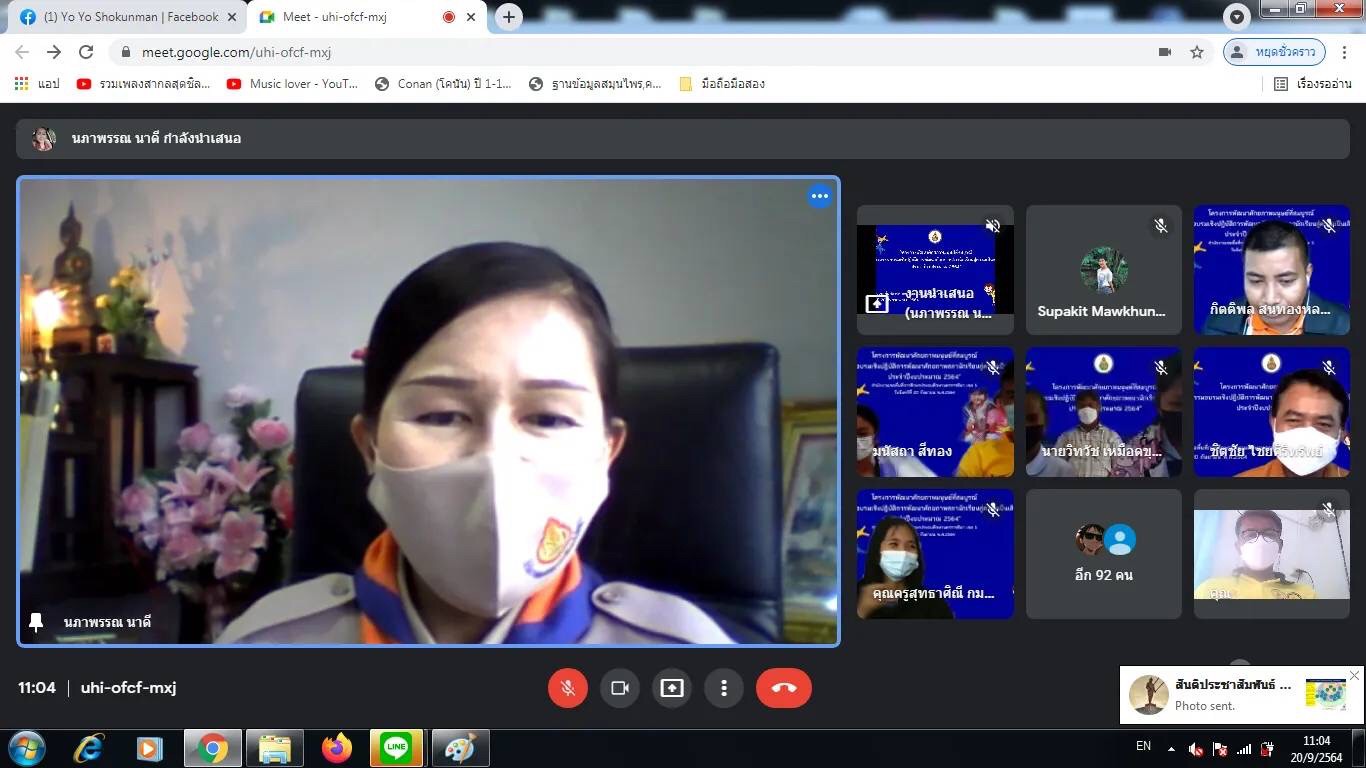Launch Firefox from the taskbar
Screen dimensions: 1366x768
click(x=336, y=748)
